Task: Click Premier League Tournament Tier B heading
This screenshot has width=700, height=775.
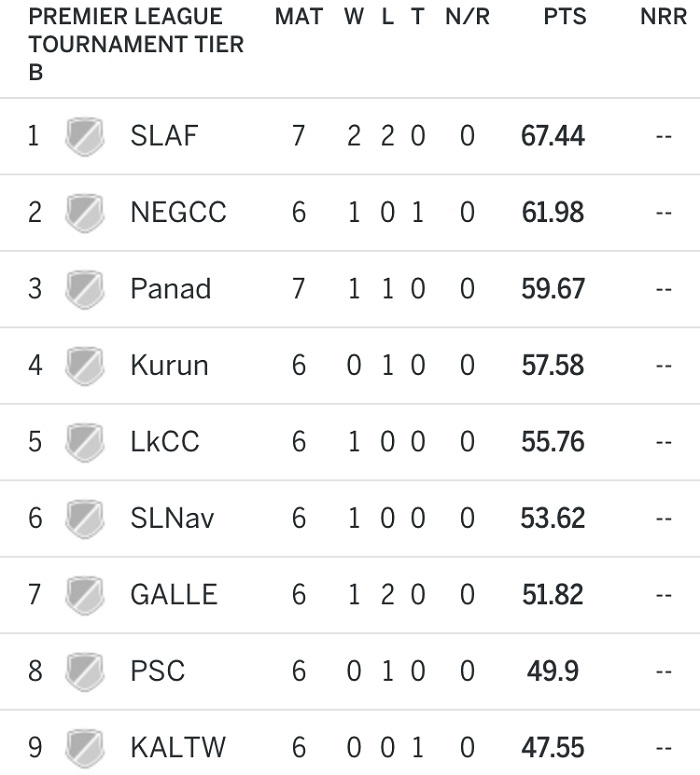Action: point(136,44)
